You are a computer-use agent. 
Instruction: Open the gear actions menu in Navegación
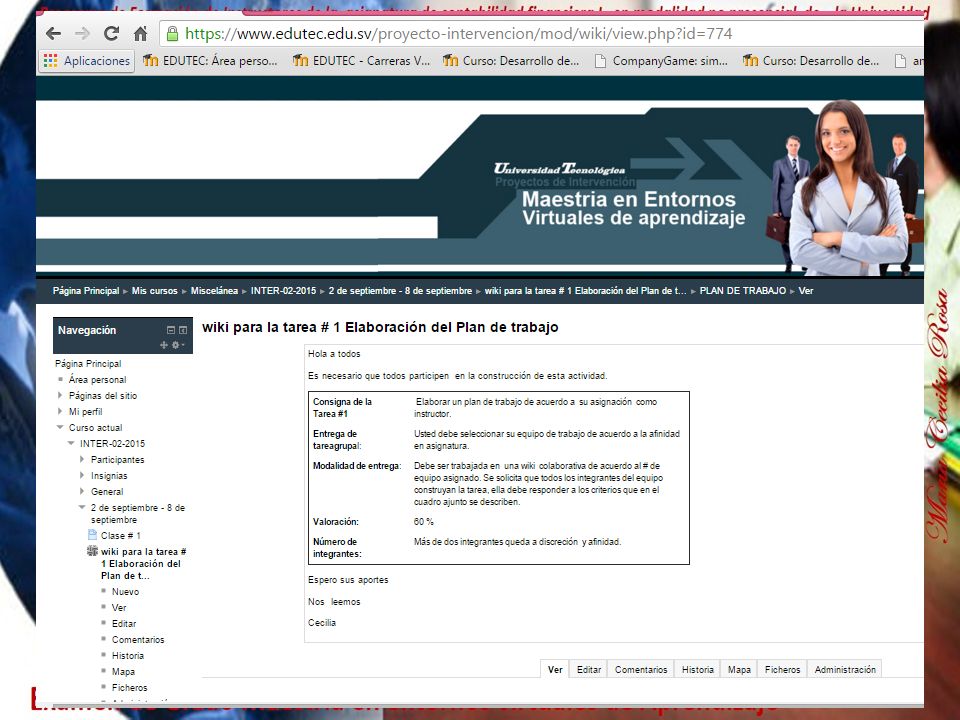tap(177, 345)
